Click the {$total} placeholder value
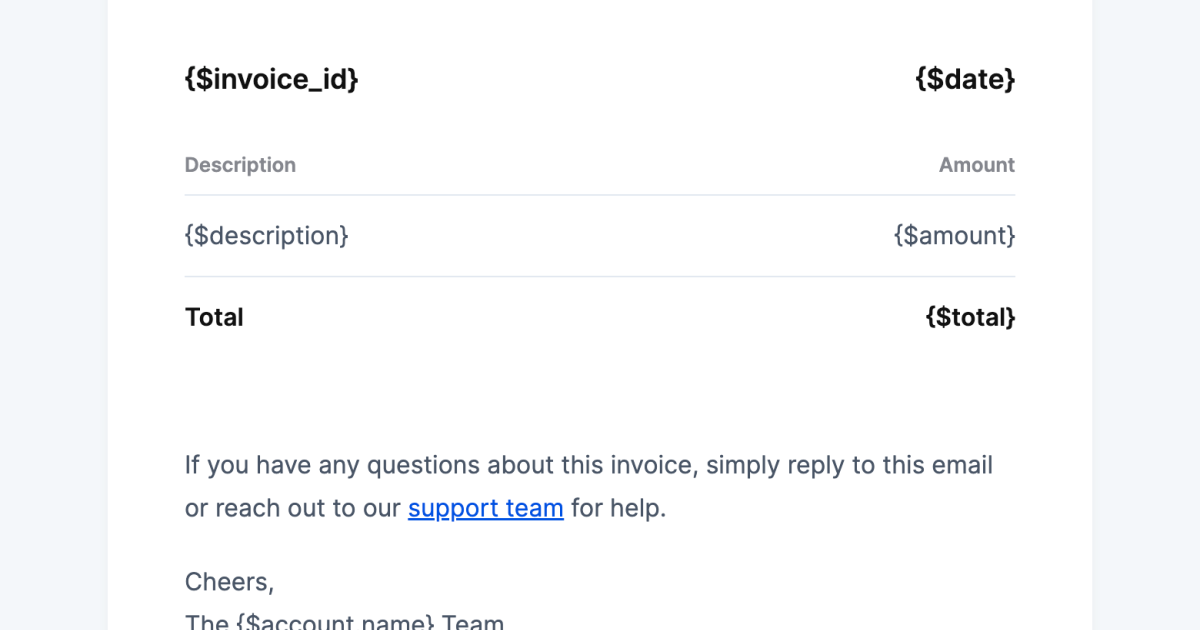The width and height of the screenshot is (1200, 630). click(x=970, y=317)
